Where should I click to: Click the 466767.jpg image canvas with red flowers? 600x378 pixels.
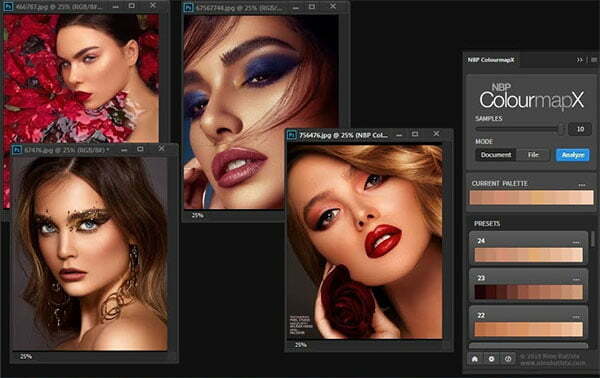81,78
